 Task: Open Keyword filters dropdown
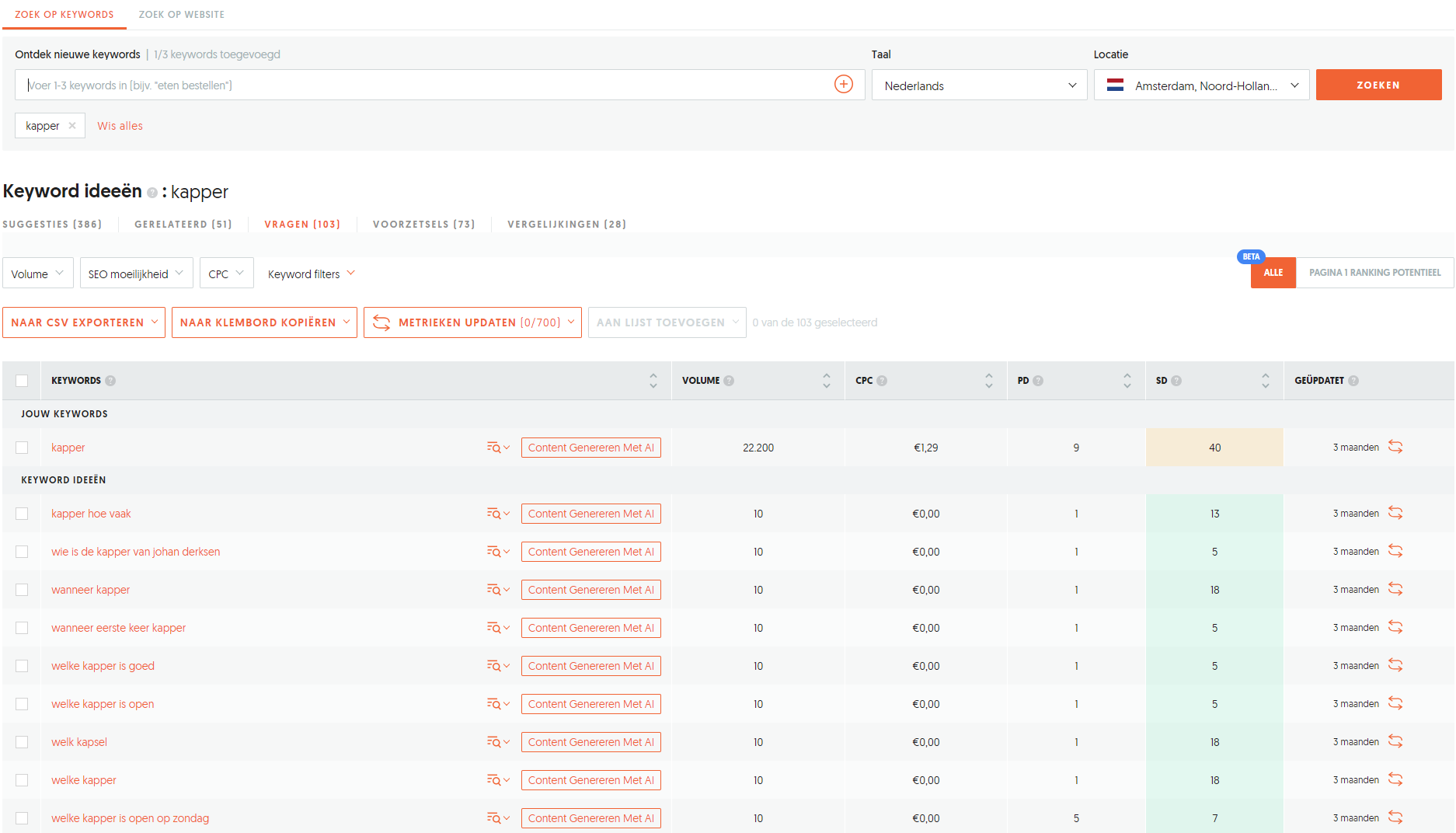point(311,274)
